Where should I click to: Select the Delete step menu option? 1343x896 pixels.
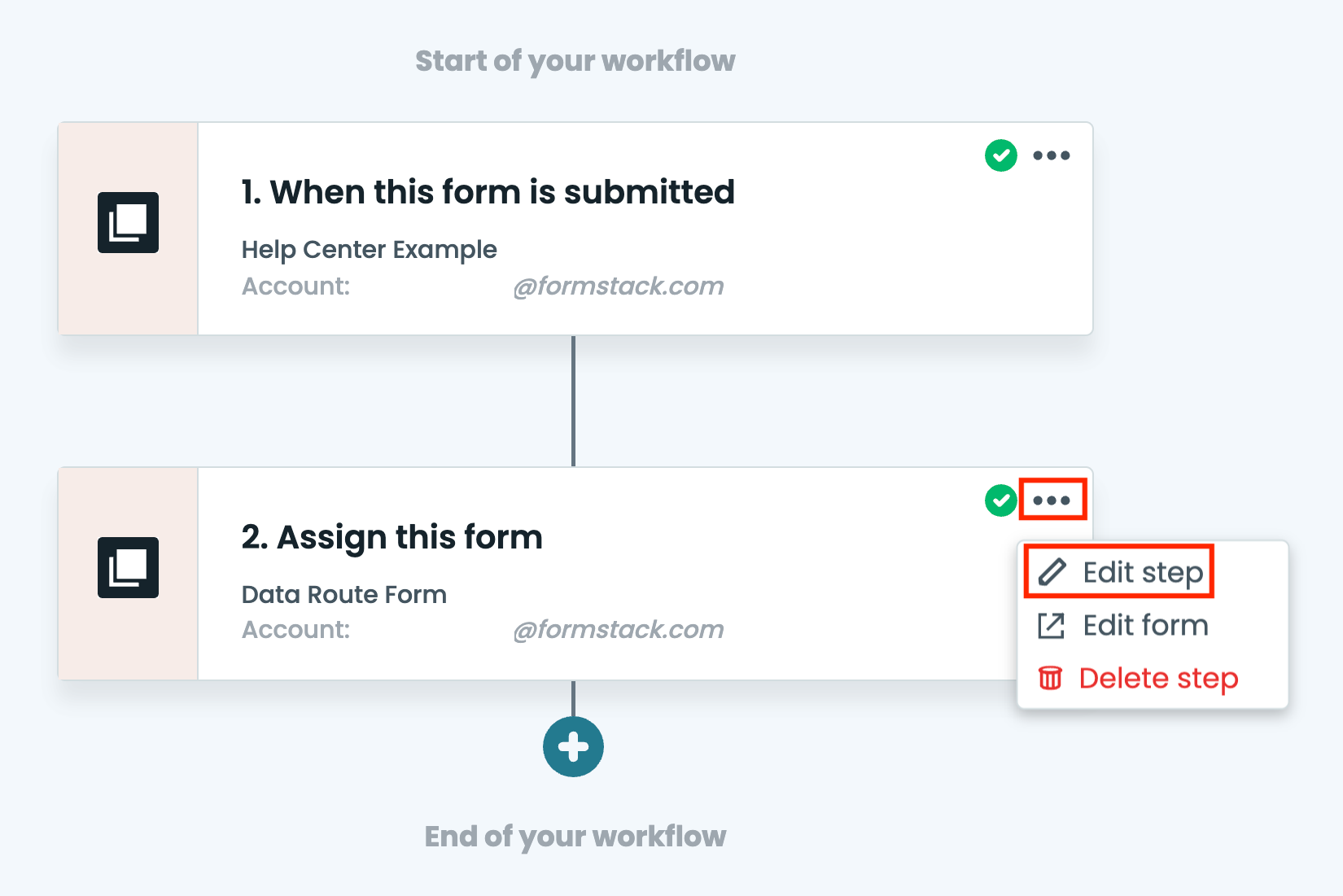(x=1157, y=679)
